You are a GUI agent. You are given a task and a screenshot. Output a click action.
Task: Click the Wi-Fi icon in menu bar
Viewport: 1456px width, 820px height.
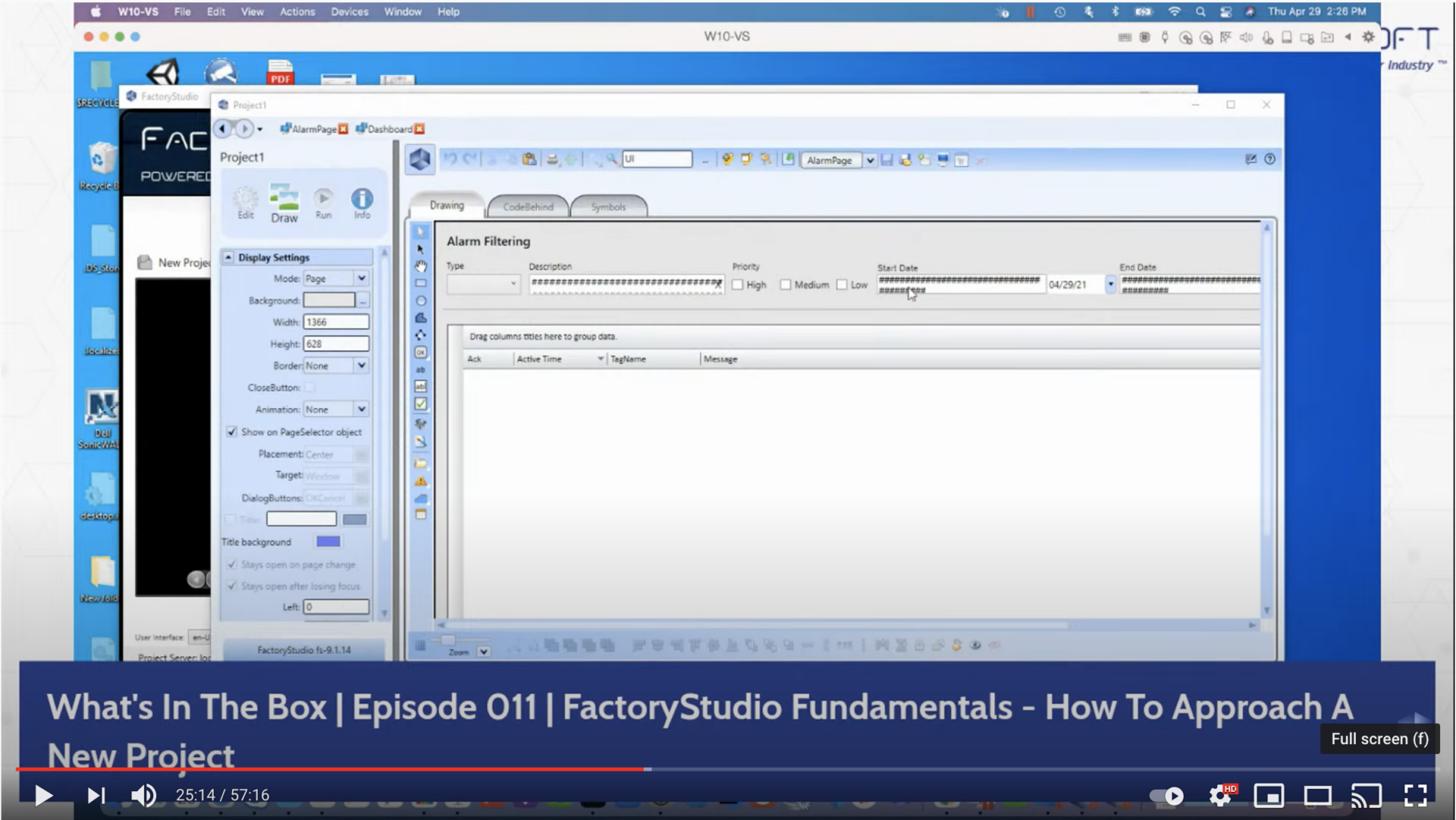tap(1175, 11)
